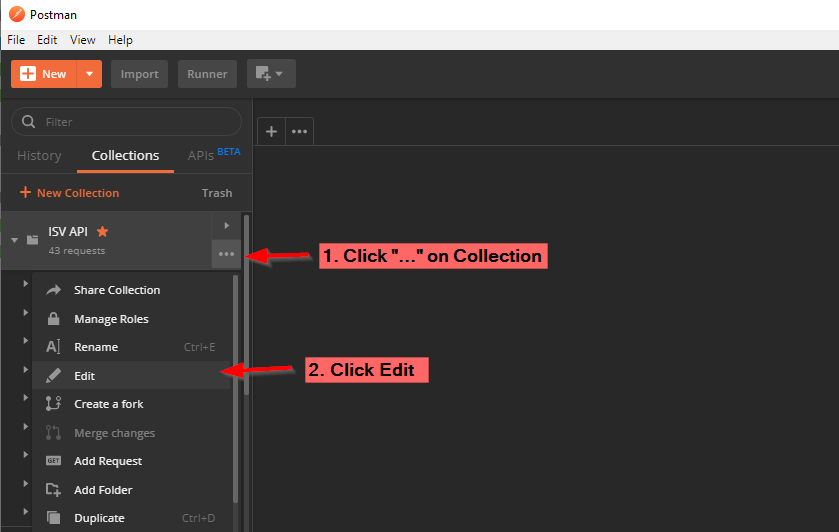This screenshot has height=532, width=839.
Task: Expand the folder arrow left of Manage Roles
Action: point(25,312)
